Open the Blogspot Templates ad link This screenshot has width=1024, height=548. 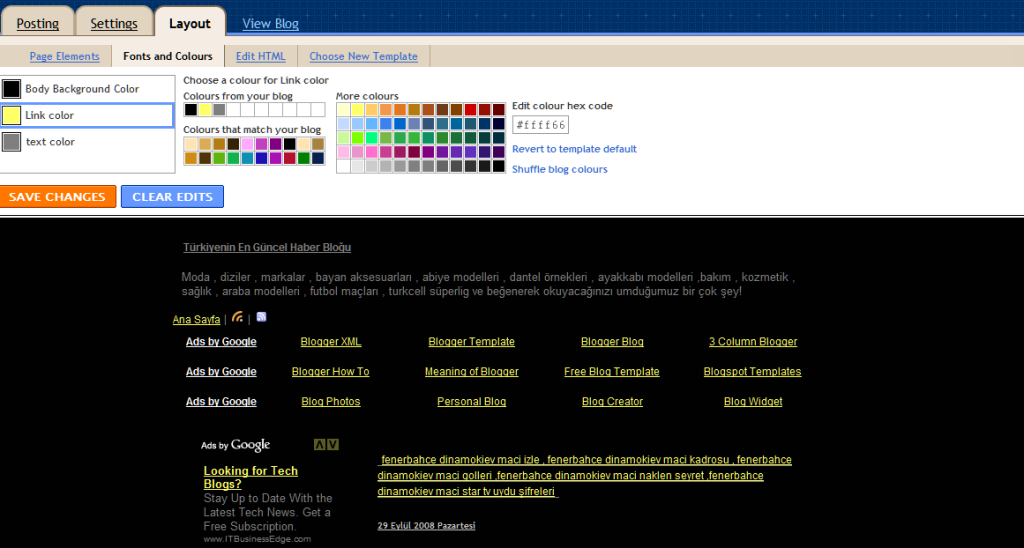tap(752, 372)
